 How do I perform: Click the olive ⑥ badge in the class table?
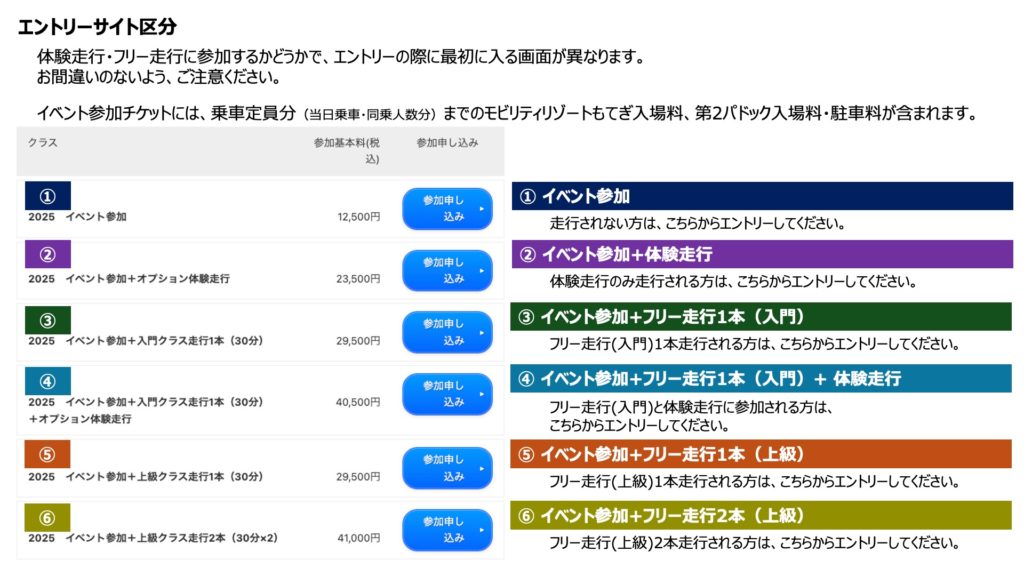point(47,517)
